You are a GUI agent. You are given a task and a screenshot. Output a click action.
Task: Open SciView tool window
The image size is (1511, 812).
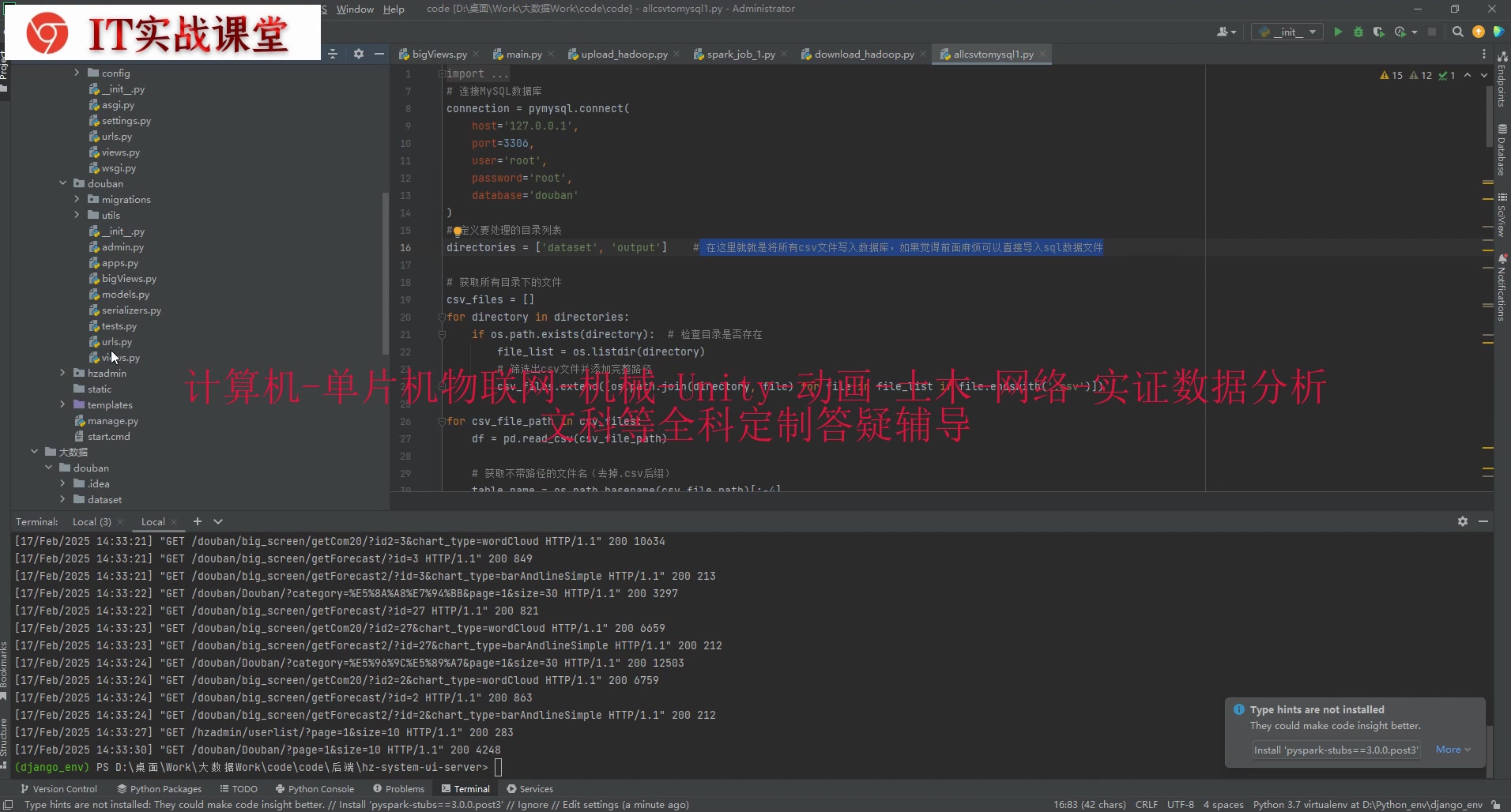[1502, 215]
